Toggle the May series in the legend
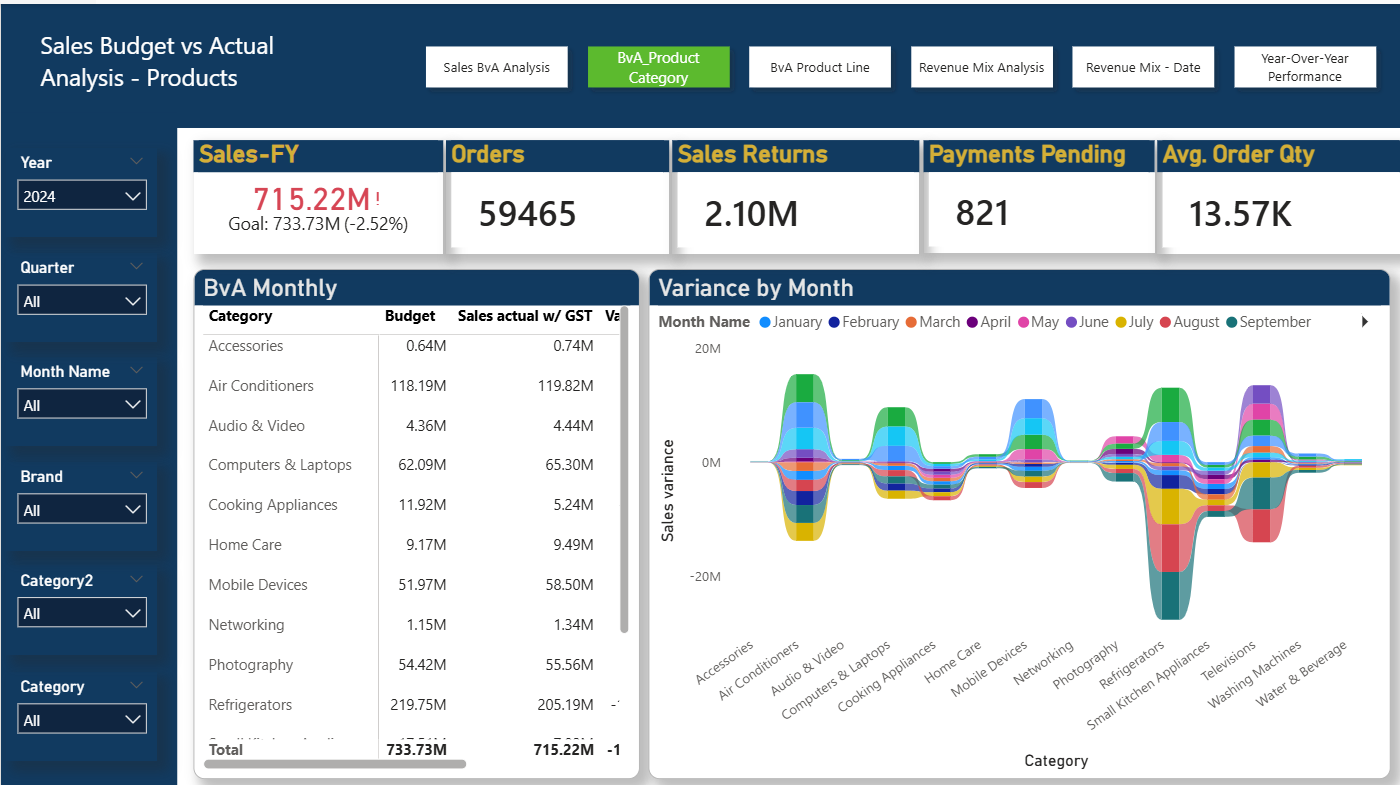 [x=1043, y=322]
